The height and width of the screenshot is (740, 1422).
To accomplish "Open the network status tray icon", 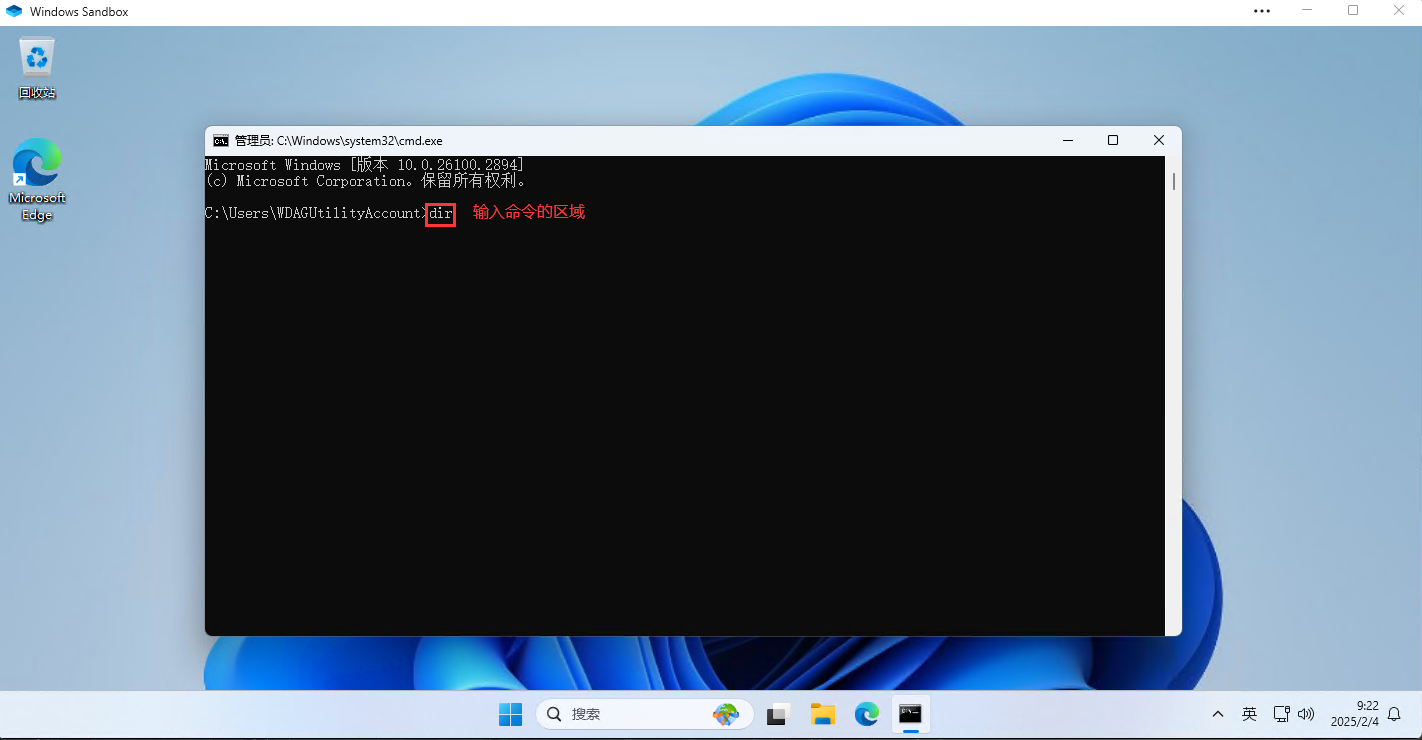I will (x=1282, y=714).
